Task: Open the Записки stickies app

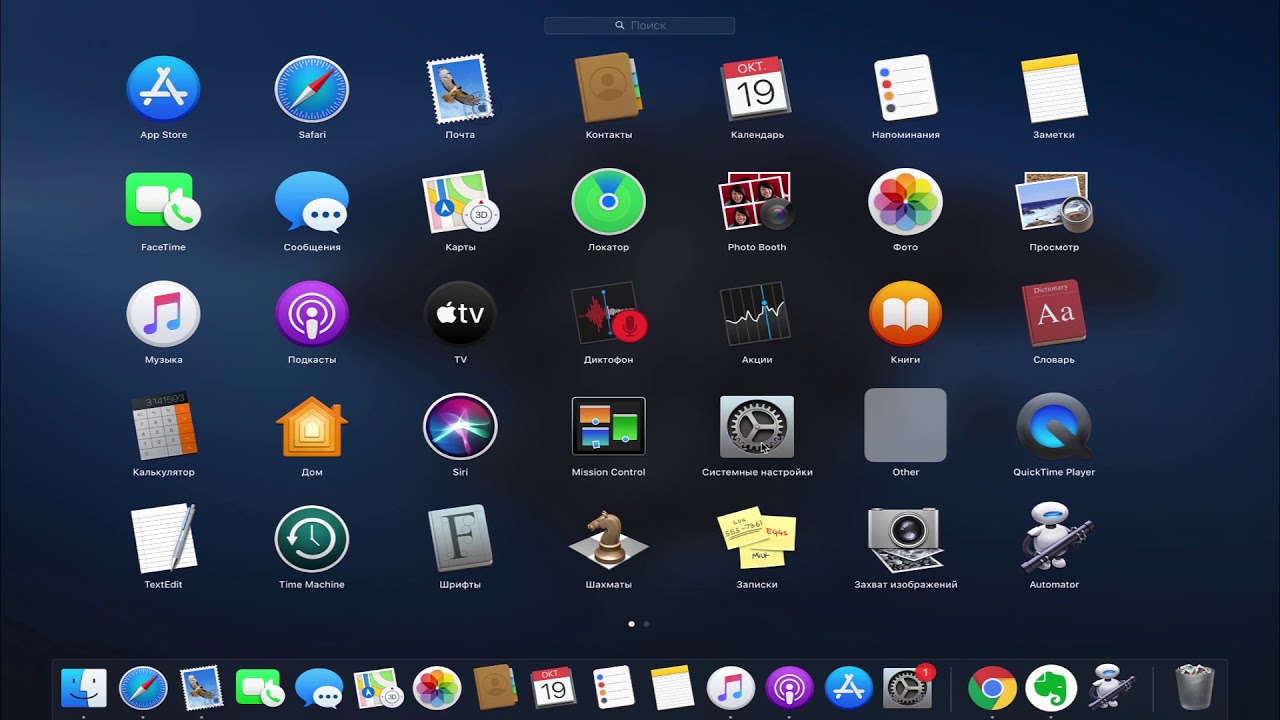Action: click(757, 539)
